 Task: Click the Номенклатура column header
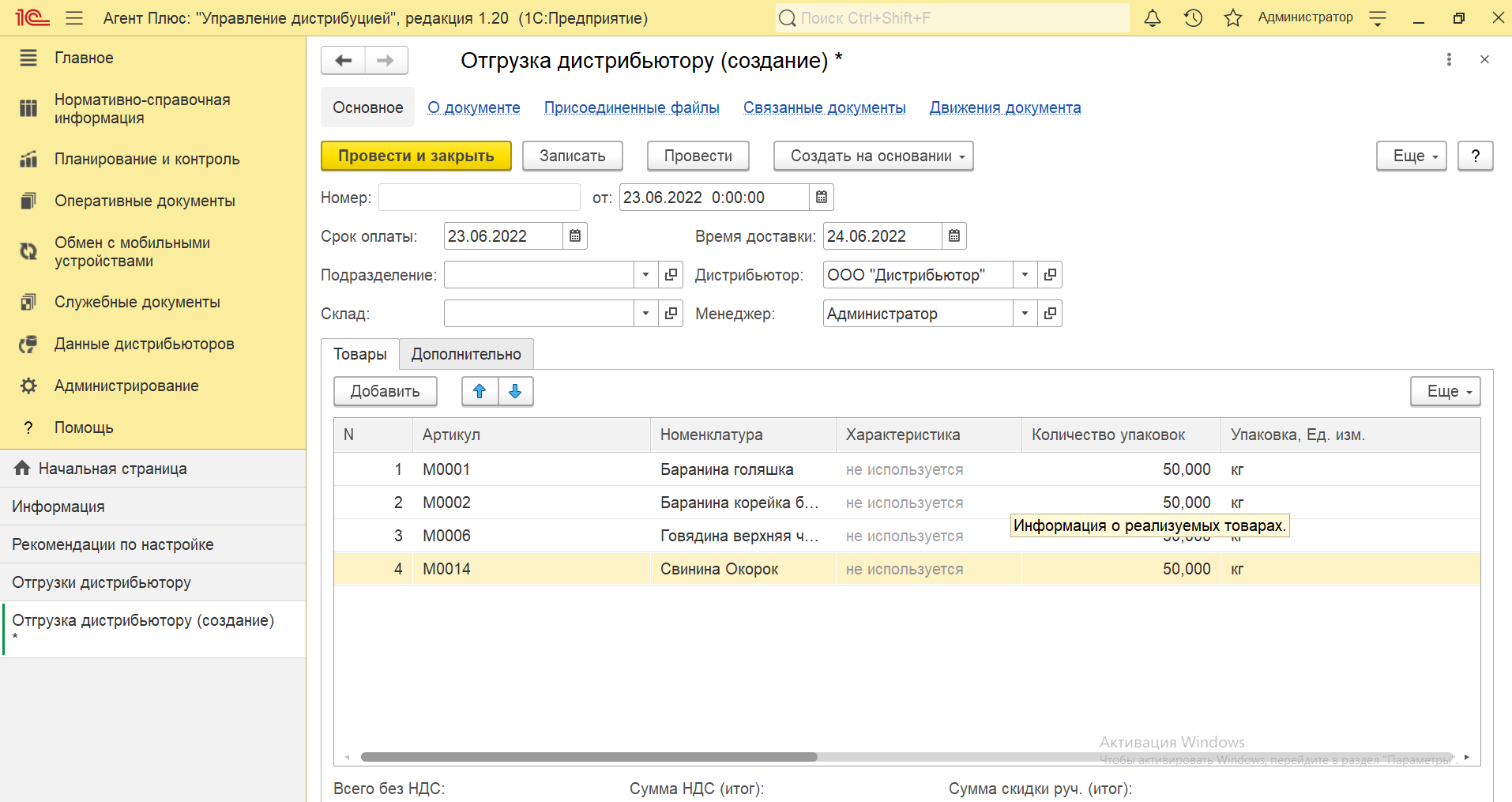tap(743, 435)
